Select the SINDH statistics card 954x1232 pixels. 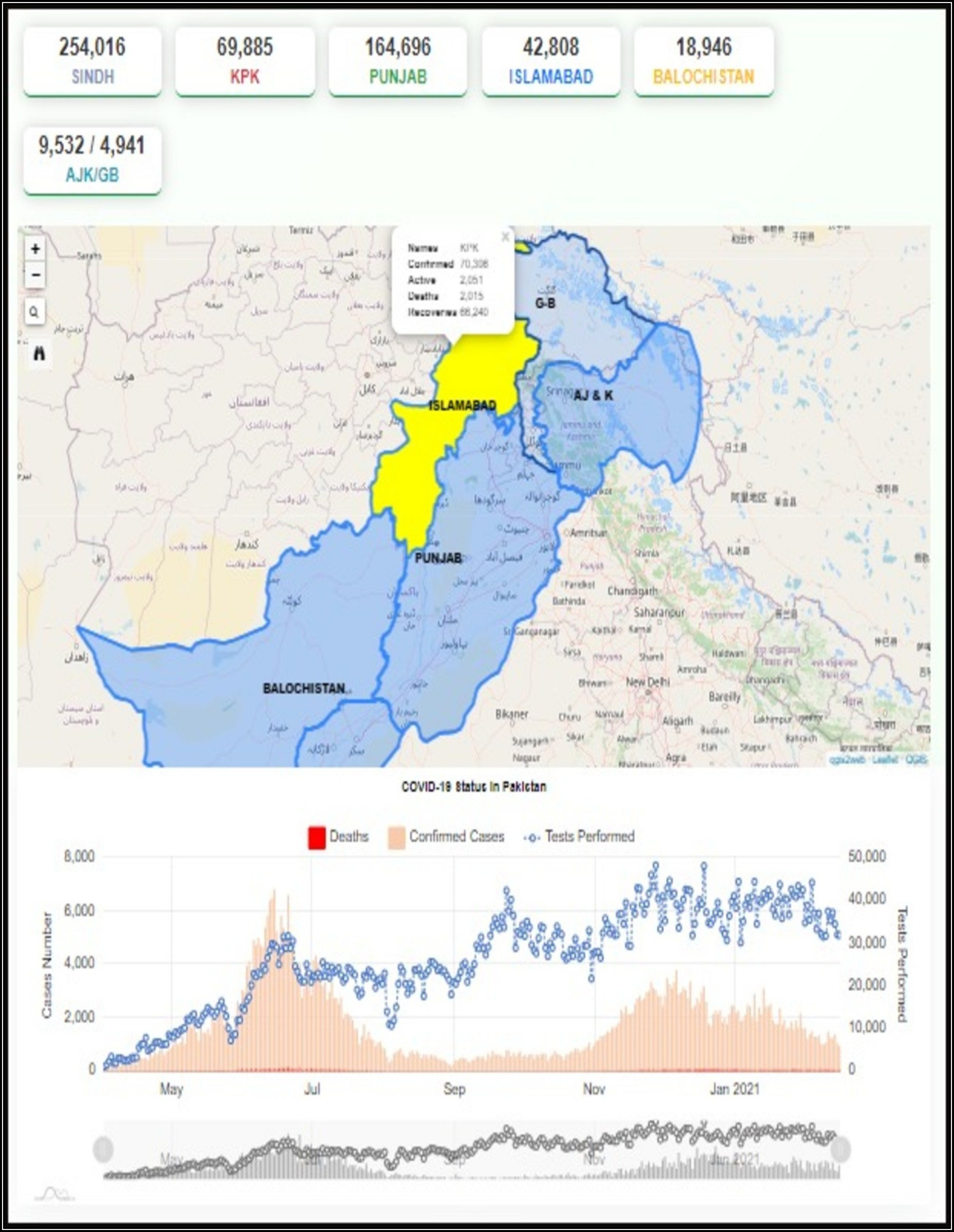pyautogui.click(x=92, y=61)
